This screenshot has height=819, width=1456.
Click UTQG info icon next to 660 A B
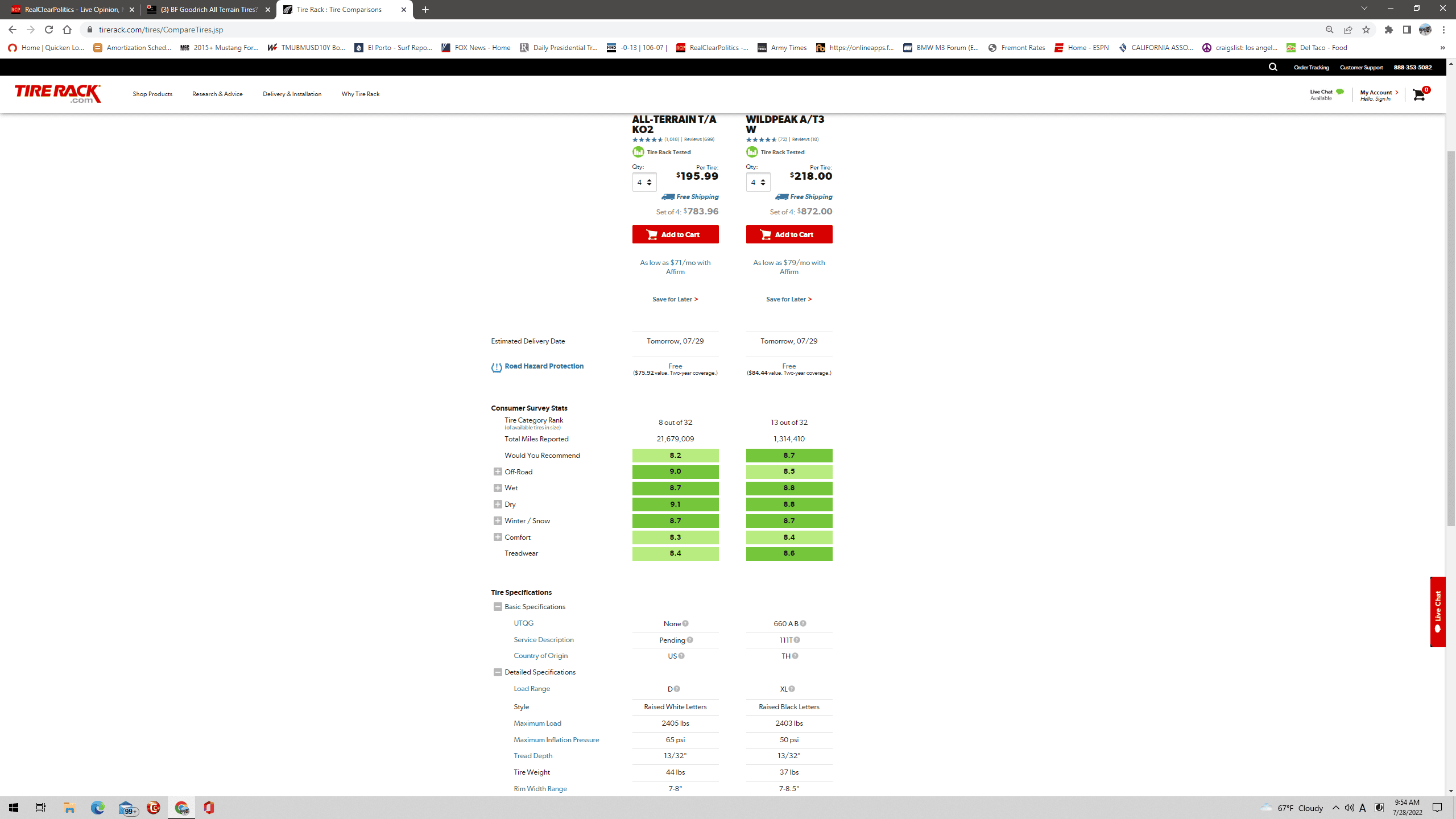coord(803,623)
